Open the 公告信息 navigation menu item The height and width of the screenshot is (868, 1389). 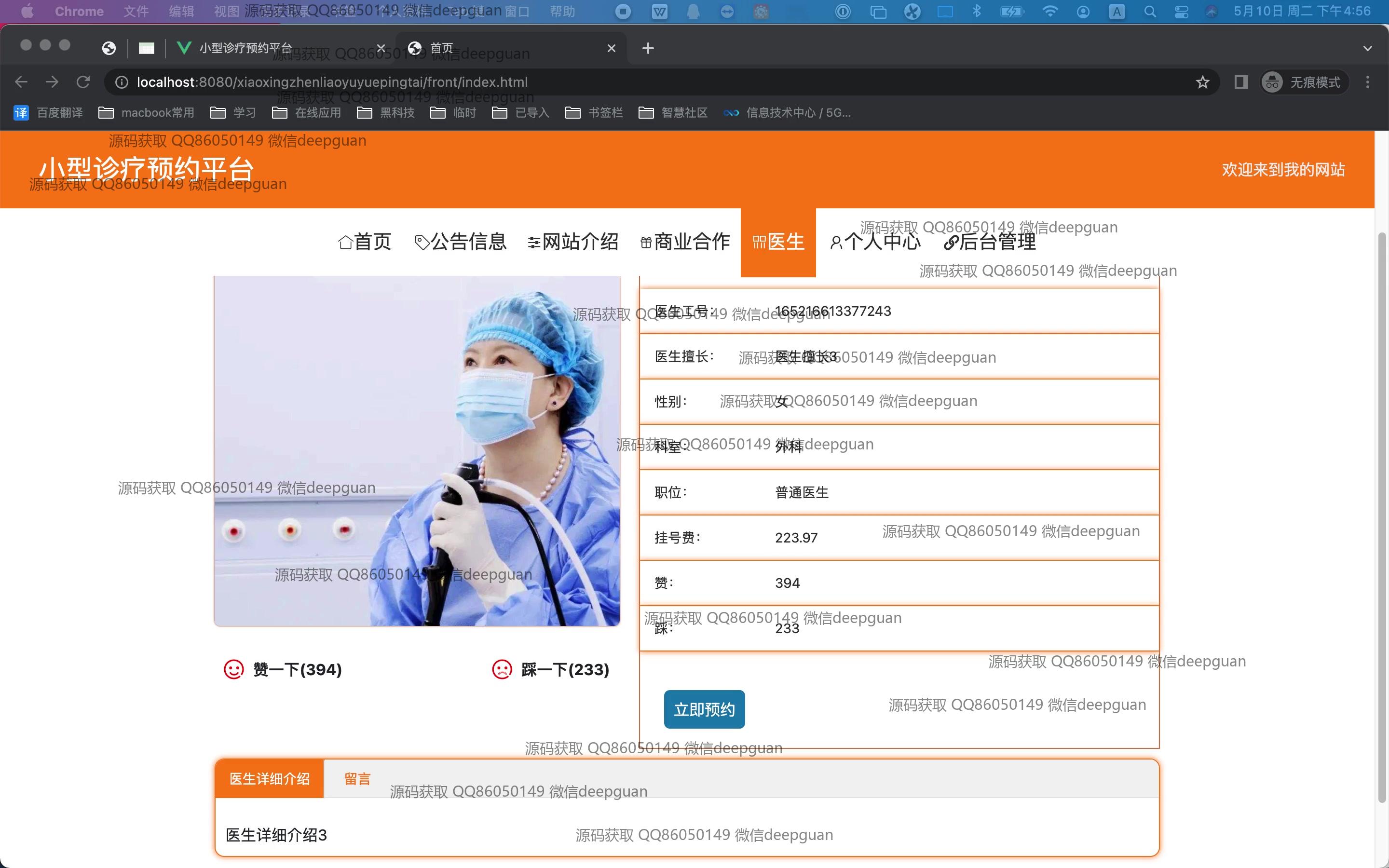[460, 242]
